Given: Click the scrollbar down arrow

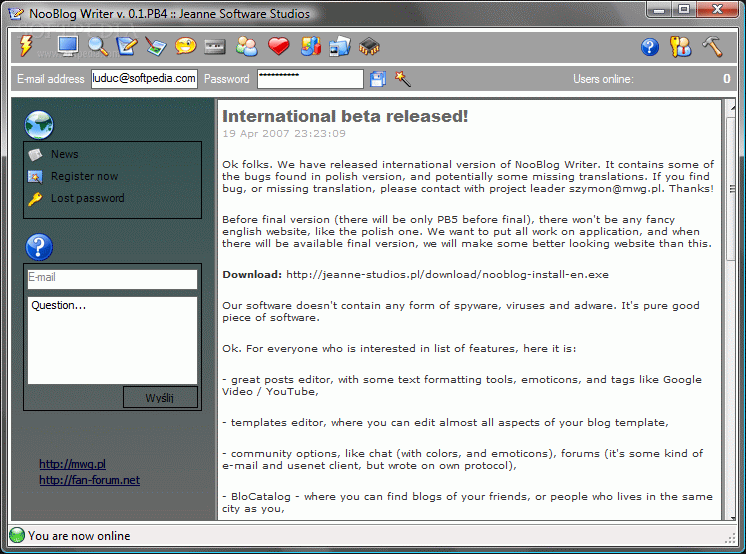Looking at the screenshot, I should 732,517.
